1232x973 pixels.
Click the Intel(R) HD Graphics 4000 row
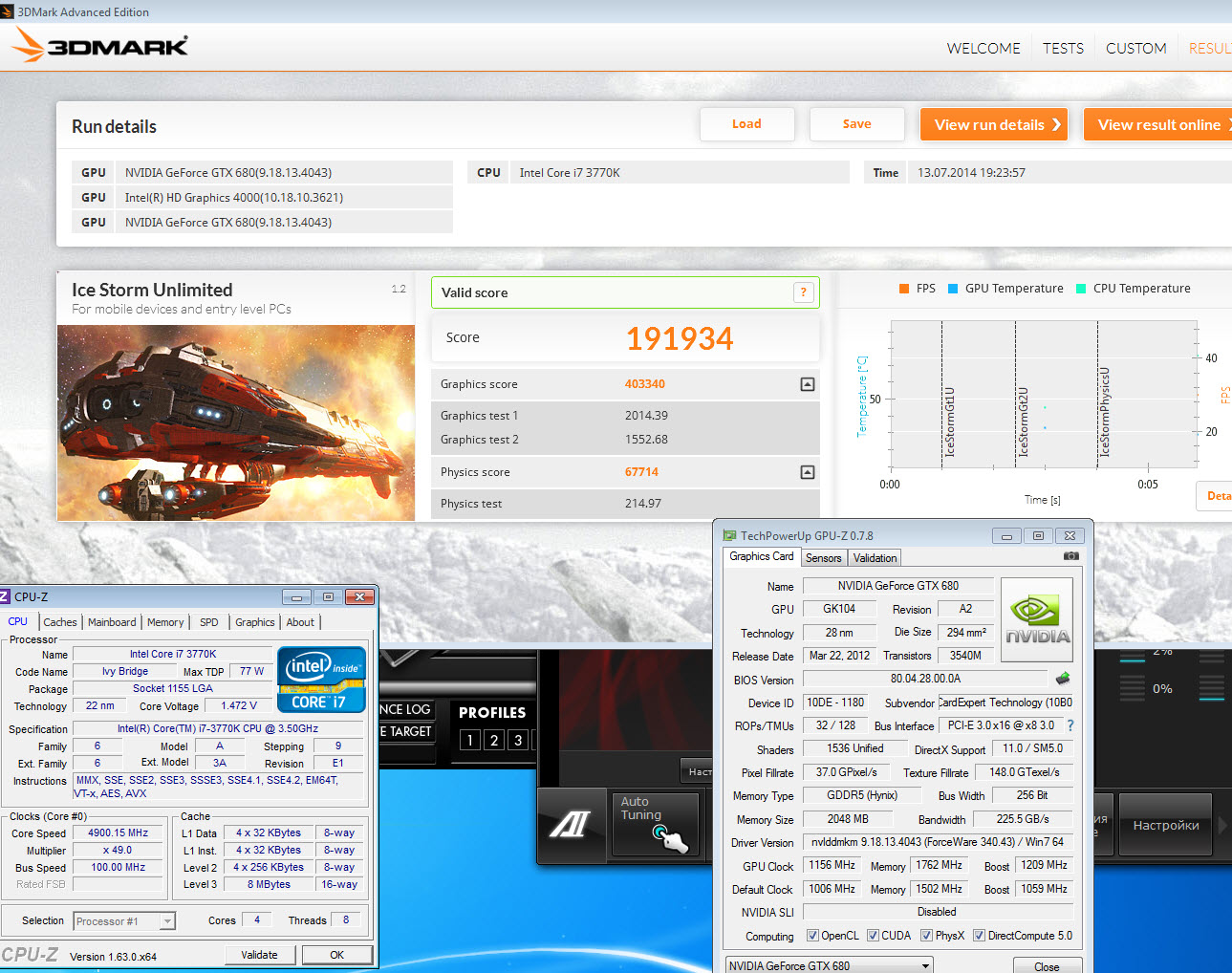click(x=262, y=197)
